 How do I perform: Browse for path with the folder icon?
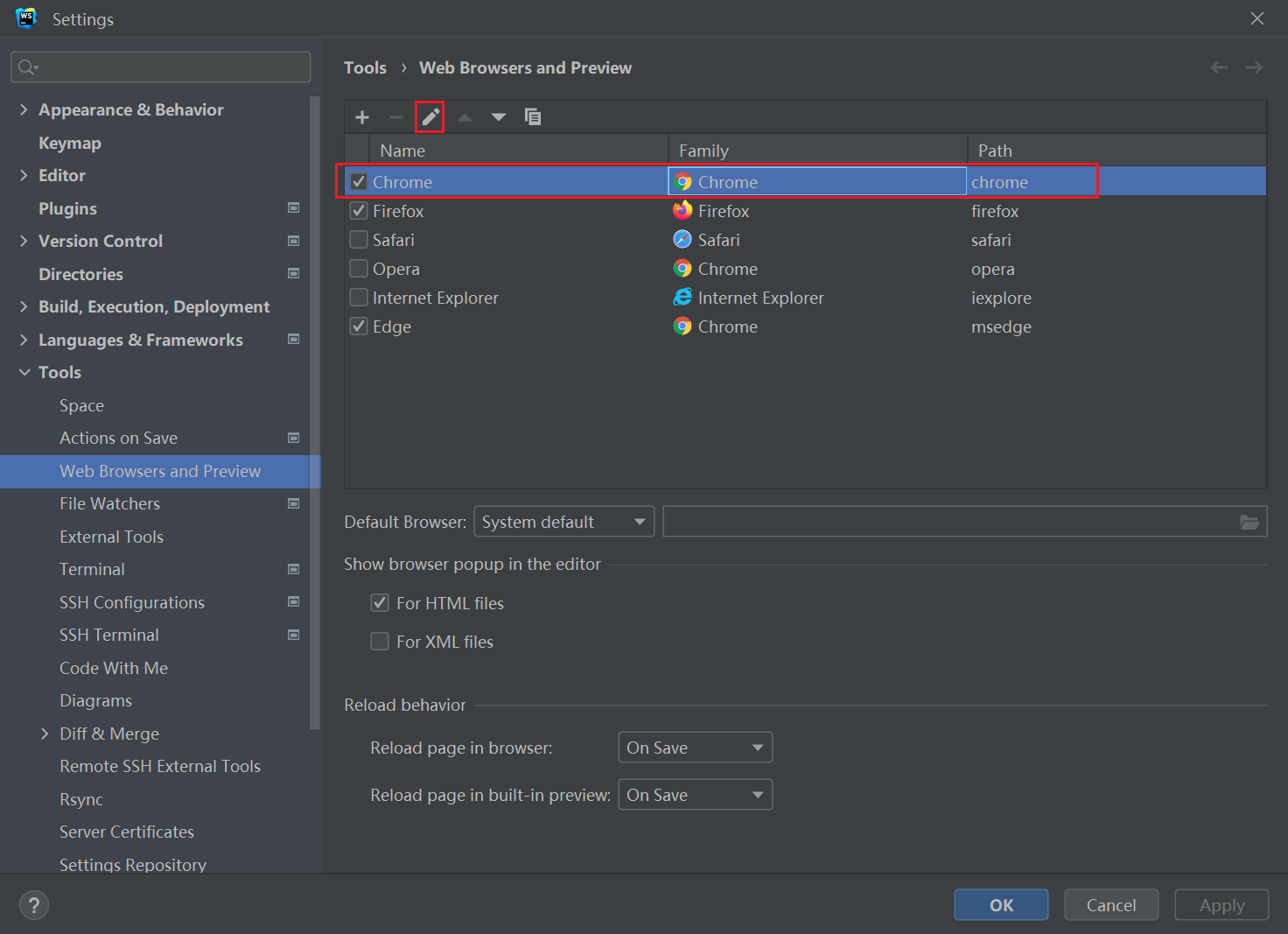coord(1249,523)
